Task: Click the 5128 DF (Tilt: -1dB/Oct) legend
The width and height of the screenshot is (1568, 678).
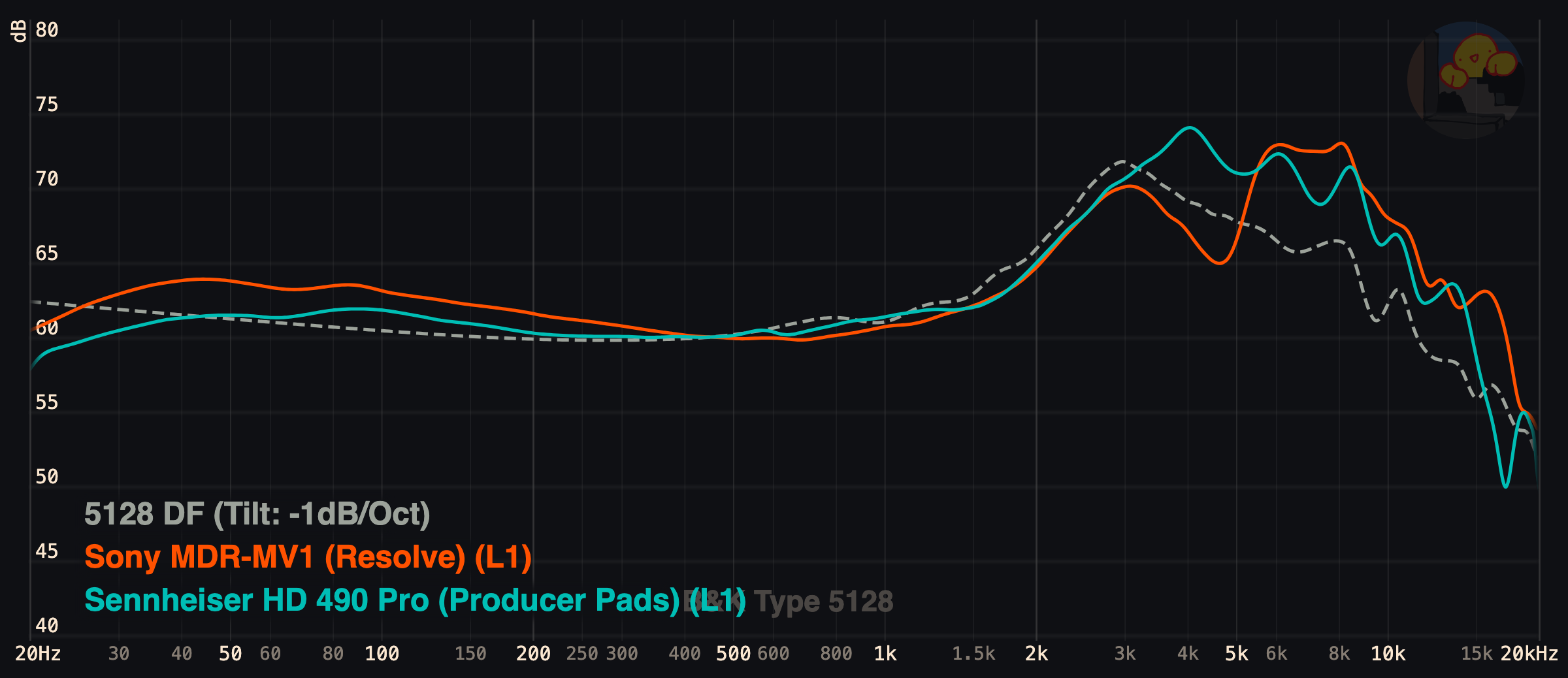Action: (x=257, y=514)
